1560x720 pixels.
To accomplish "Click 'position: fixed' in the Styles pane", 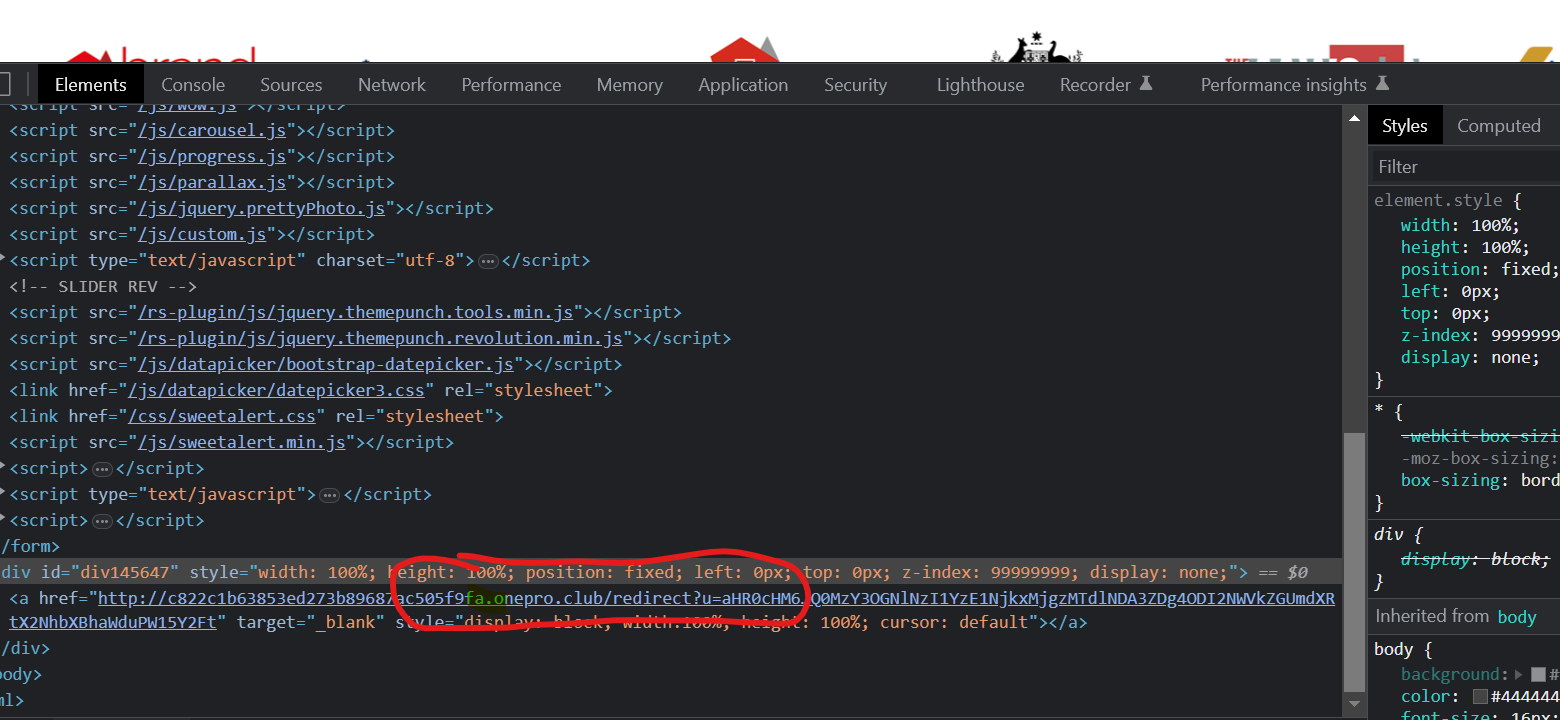I will click(x=1480, y=270).
